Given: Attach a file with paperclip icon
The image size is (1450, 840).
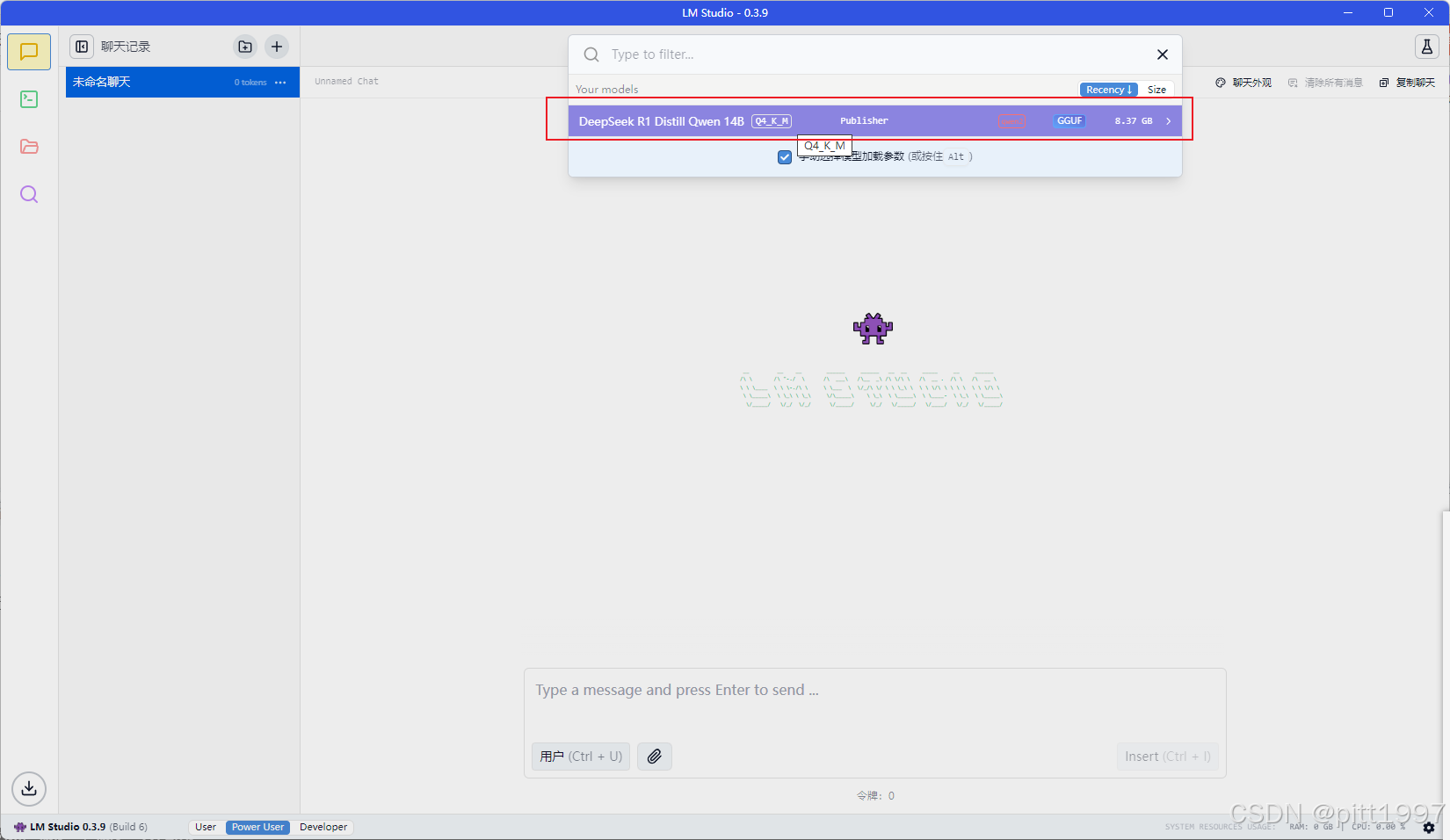Looking at the screenshot, I should point(655,757).
